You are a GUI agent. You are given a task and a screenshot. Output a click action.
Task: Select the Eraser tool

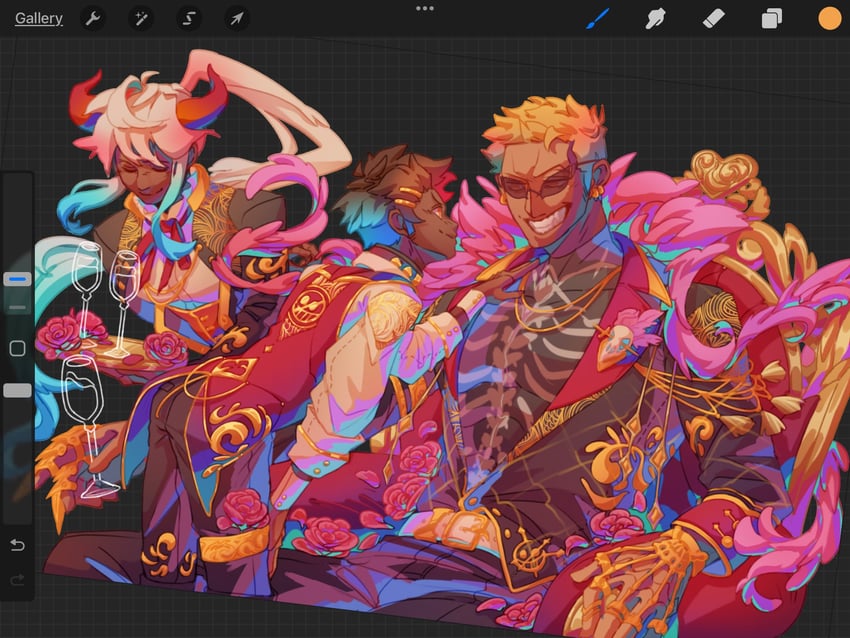pyautogui.click(x=713, y=19)
